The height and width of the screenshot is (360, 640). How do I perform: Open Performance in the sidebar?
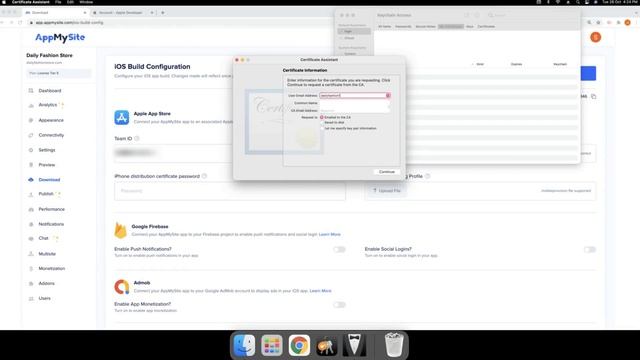(51, 209)
